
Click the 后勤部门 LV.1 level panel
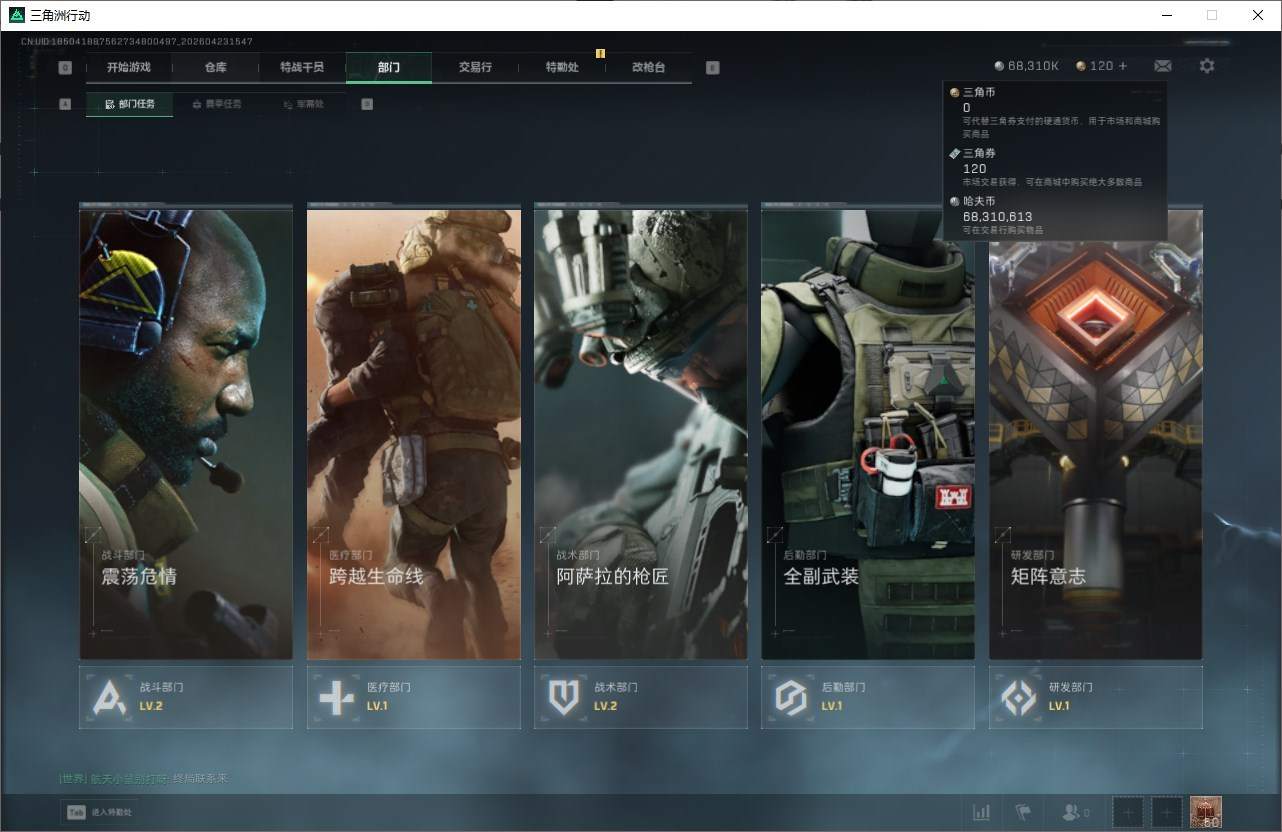pyautogui.click(x=867, y=697)
